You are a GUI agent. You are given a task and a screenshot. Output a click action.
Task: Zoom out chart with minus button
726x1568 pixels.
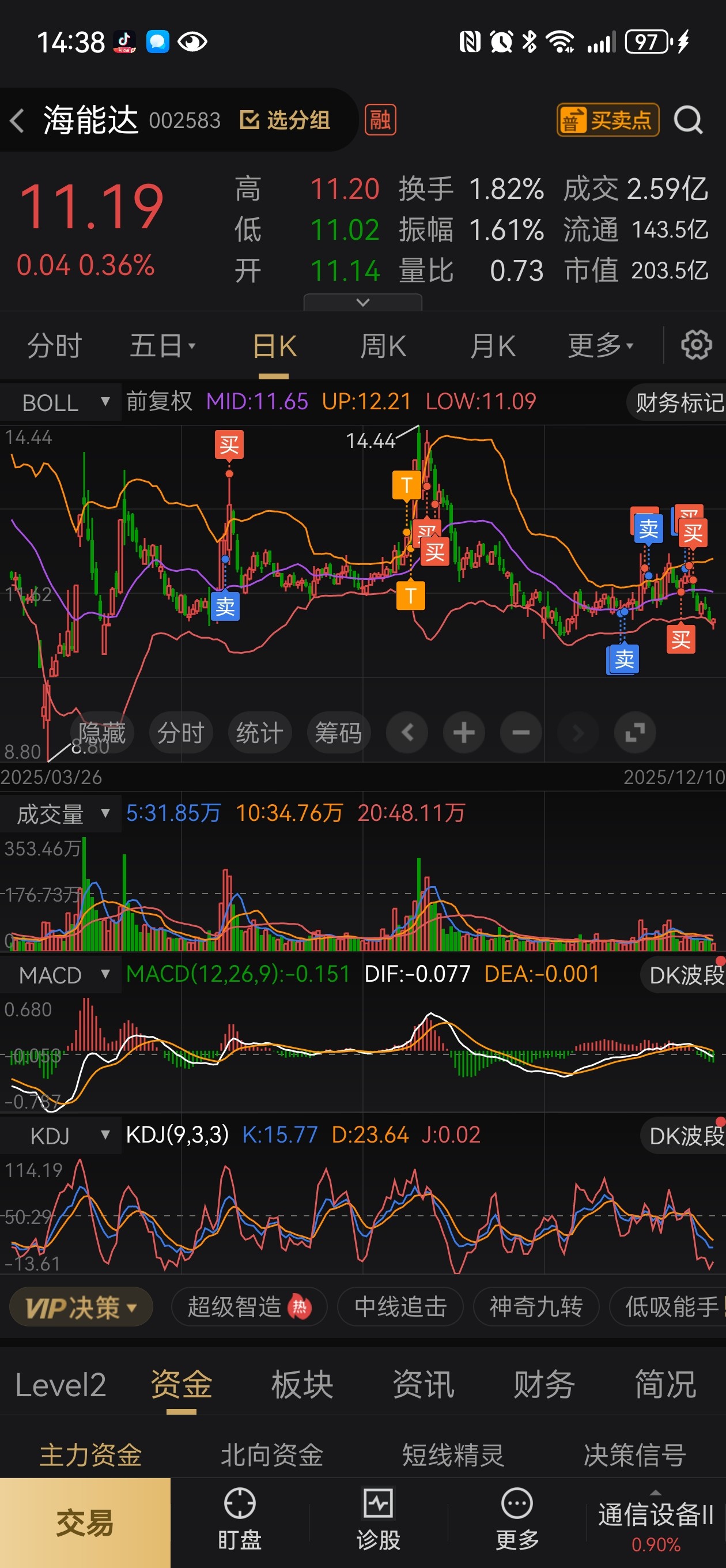coord(521,732)
